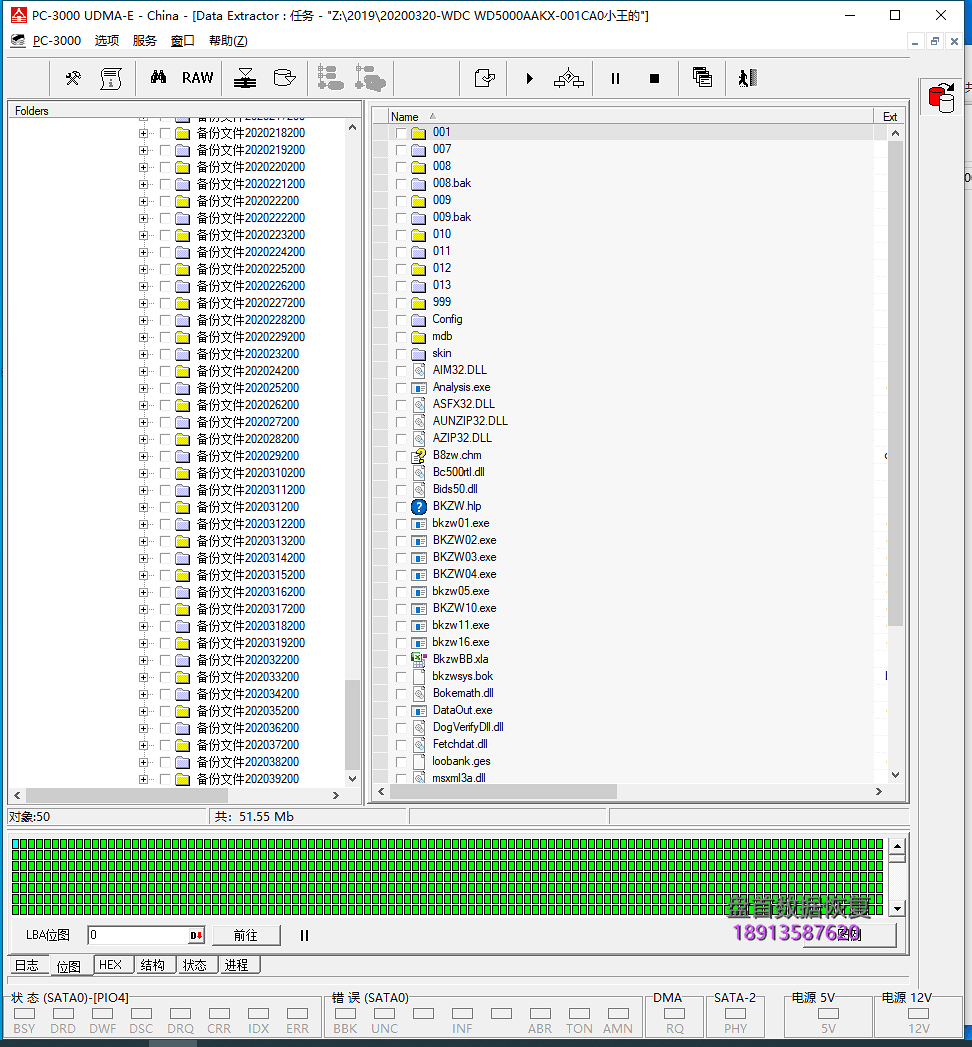Open the 选项 menu
972x1047 pixels.
107,41
